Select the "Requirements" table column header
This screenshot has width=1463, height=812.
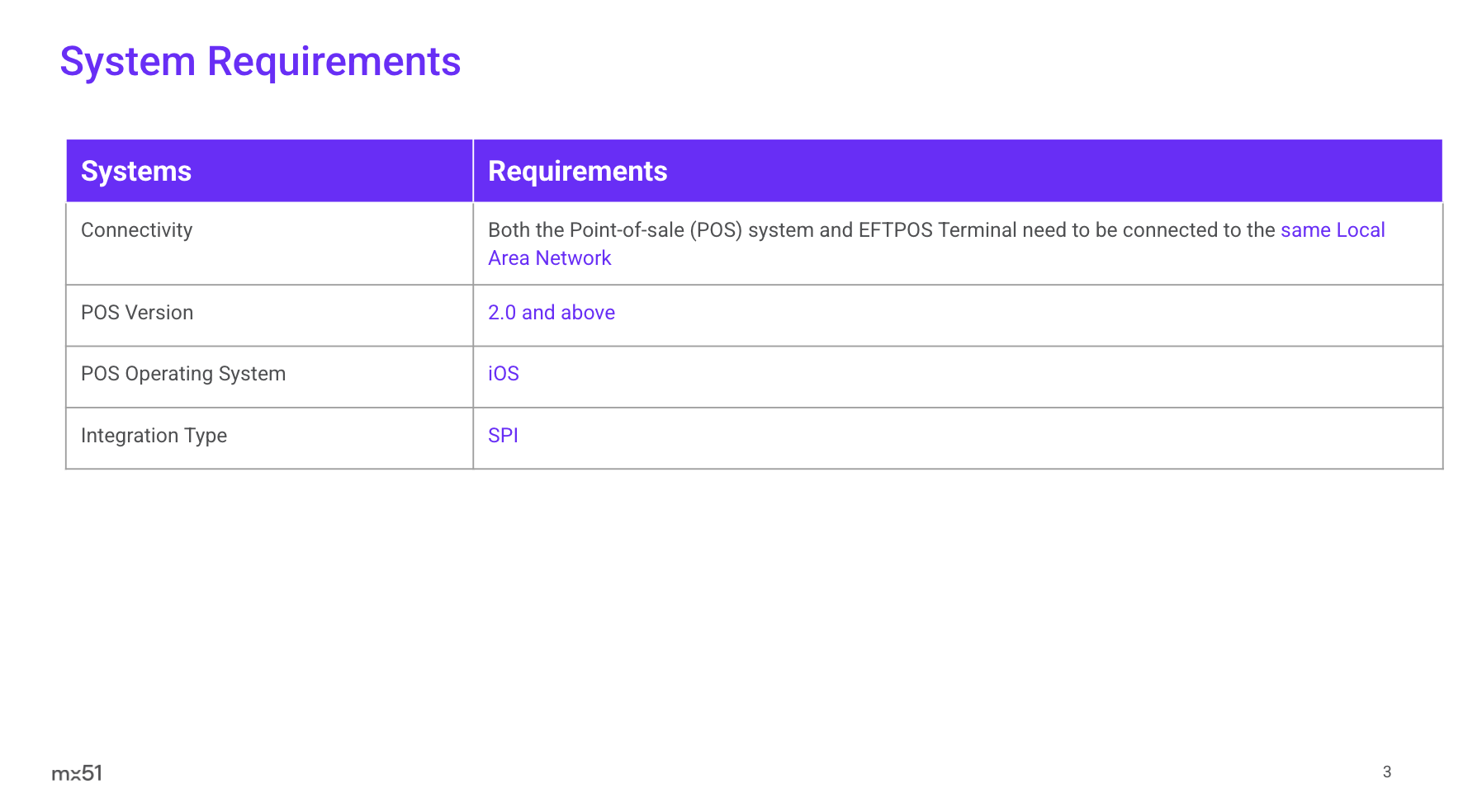pyautogui.click(x=577, y=171)
